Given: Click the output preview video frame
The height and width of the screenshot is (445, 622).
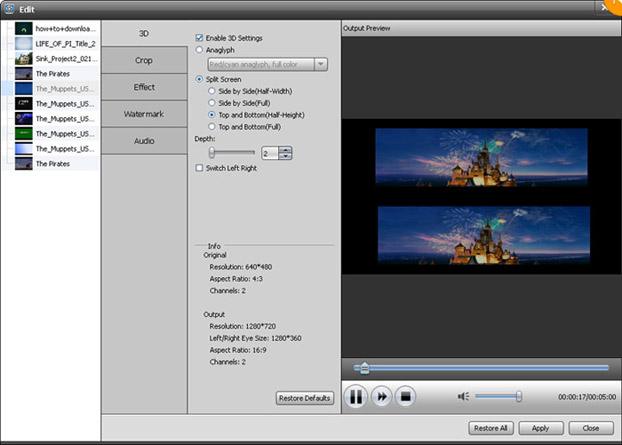Looking at the screenshot, I should [481, 196].
